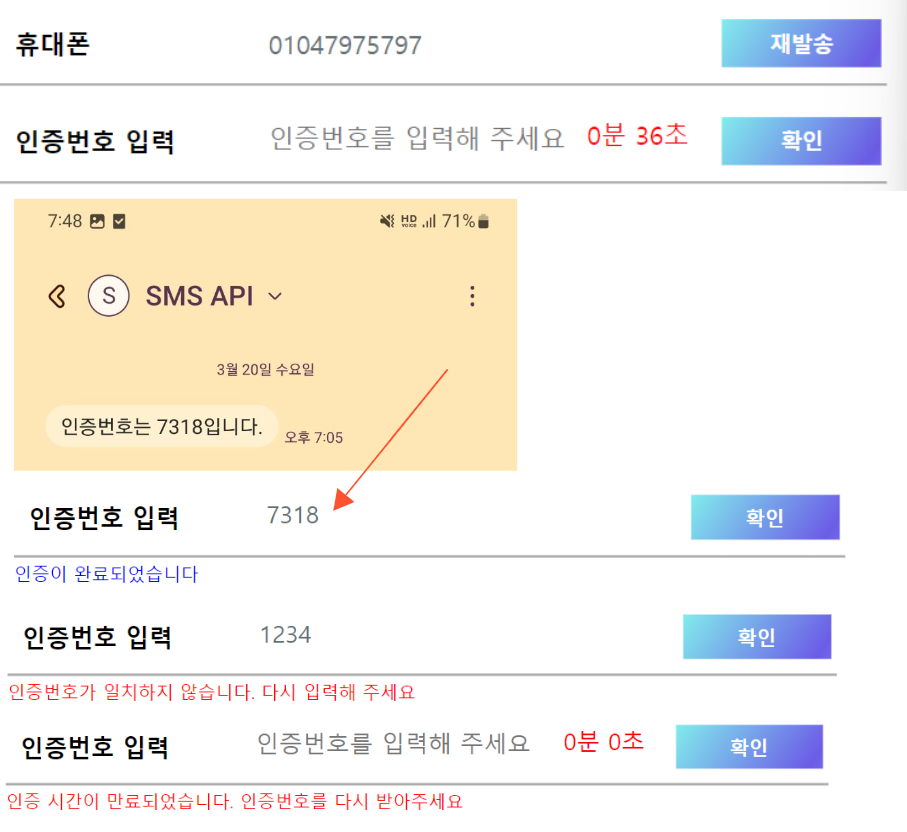Open the three-dot more options menu
The height and width of the screenshot is (832, 907).
pyautogui.click(x=472, y=296)
